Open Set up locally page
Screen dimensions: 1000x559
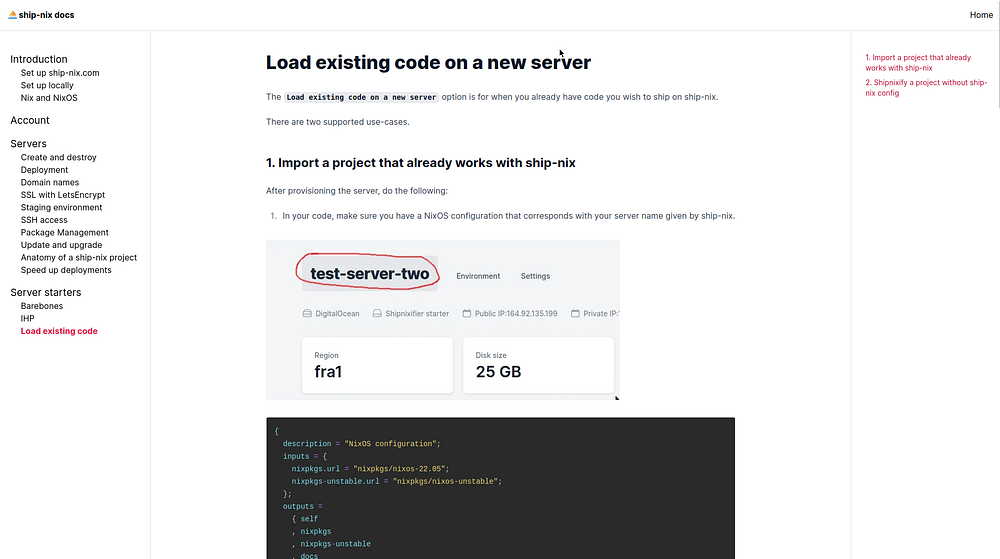[x=47, y=85]
